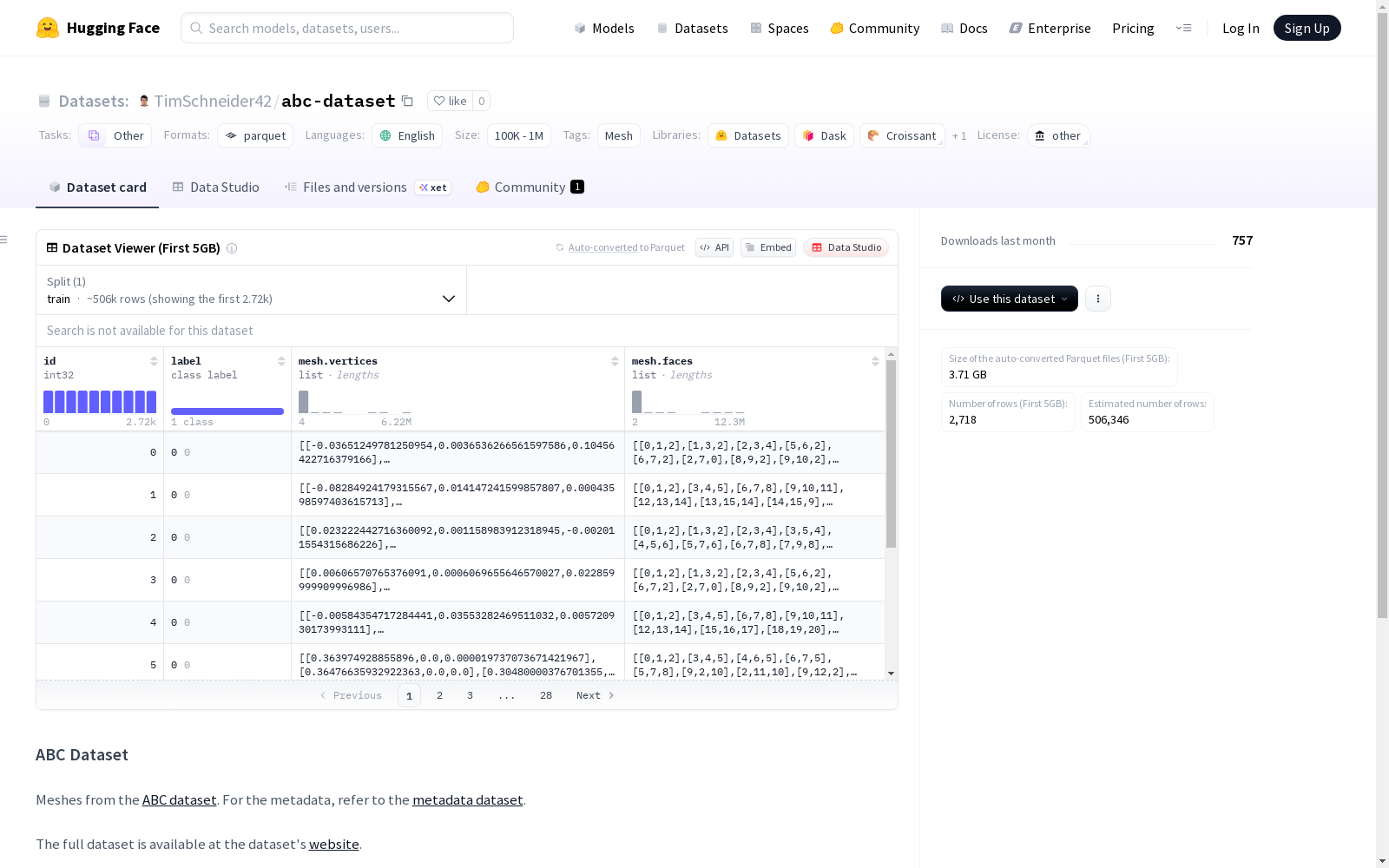Screen dimensions: 1389x868
Task: Open the Docs page
Action: pyautogui.click(x=964, y=28)
